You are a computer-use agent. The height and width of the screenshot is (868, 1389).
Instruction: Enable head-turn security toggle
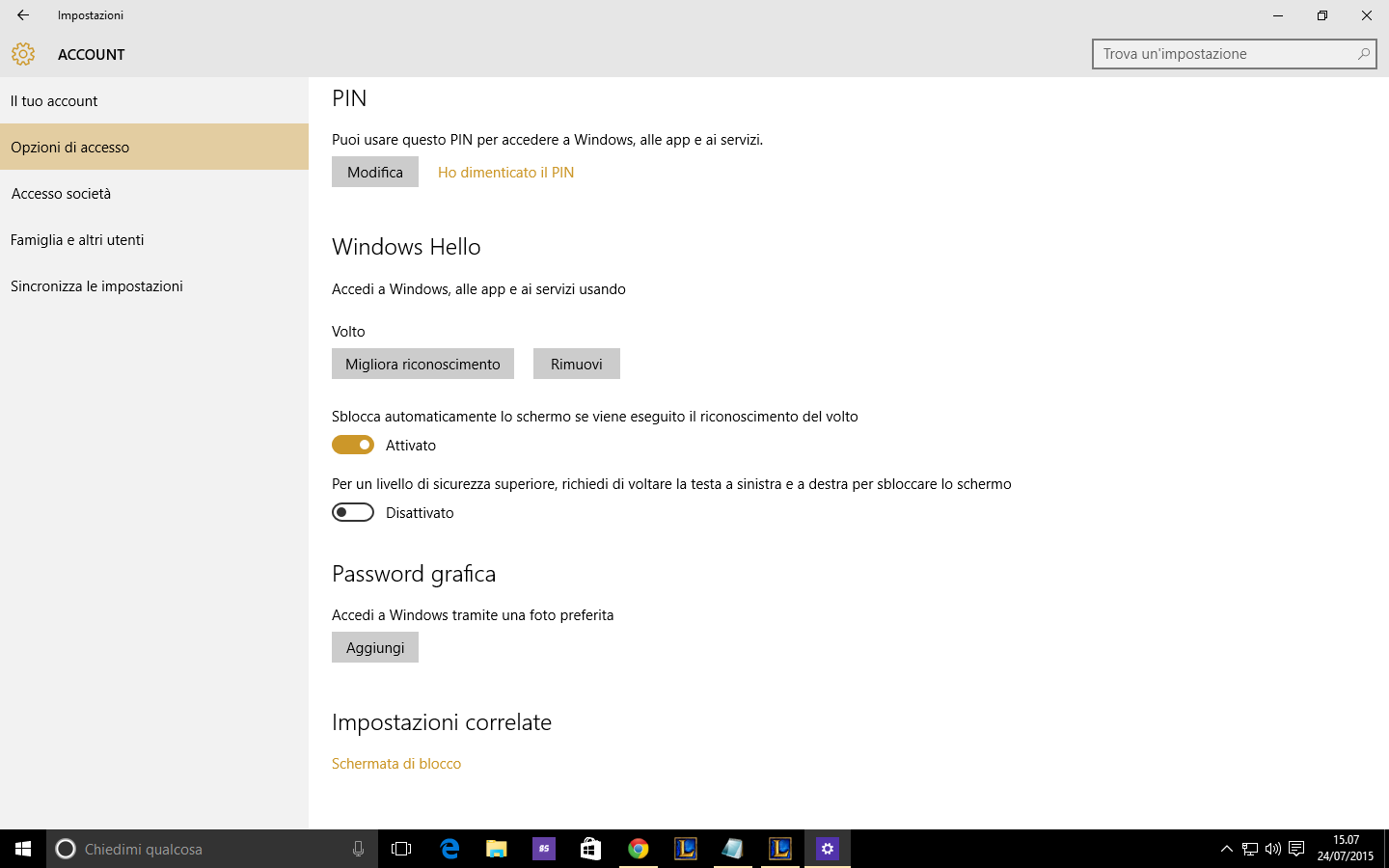(353, 512)
